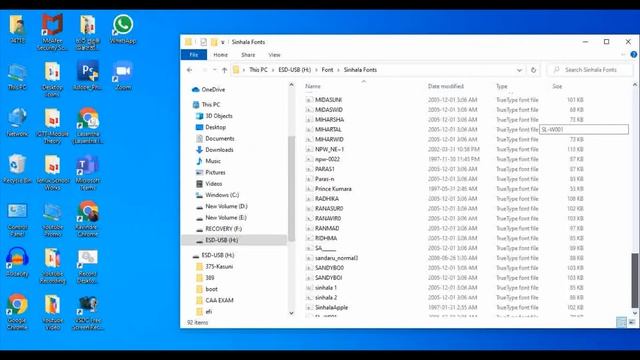Select the Adobe Photoshop desktop icon
This screenshot has height=360, width=640.
[x=87, y=76]
